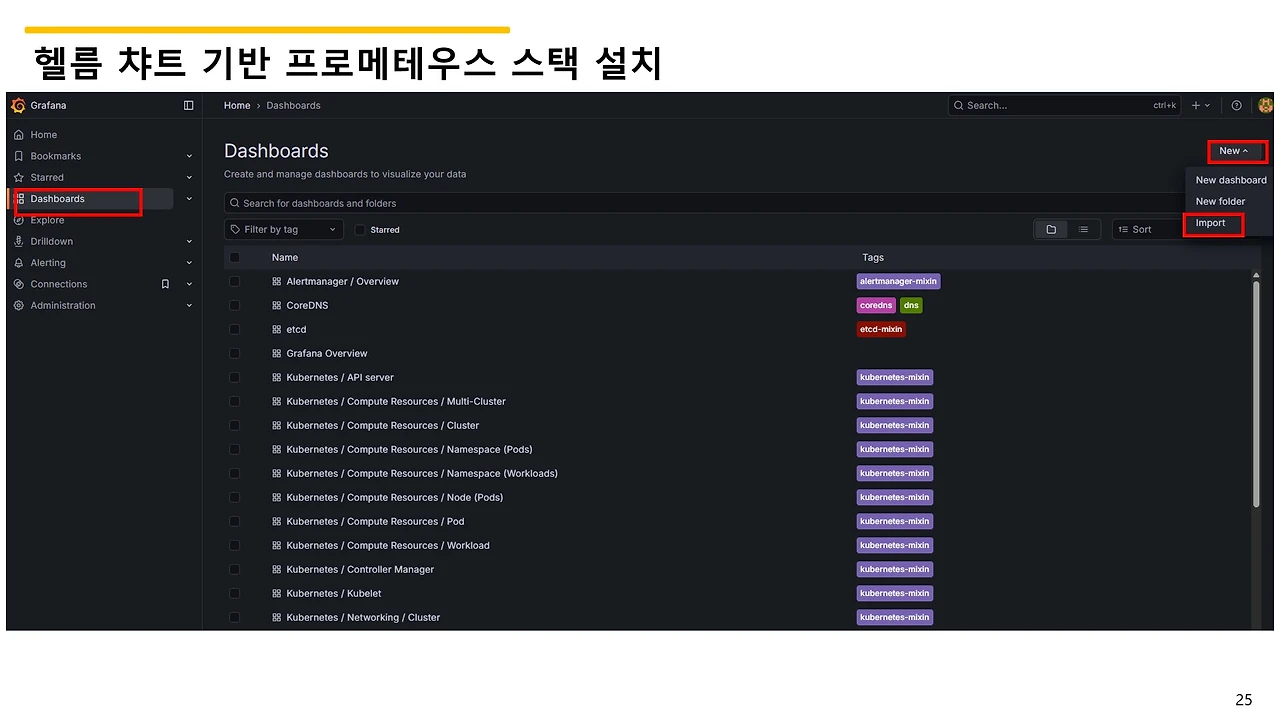Select Import from the New menu

click(x=1211, y=224)
